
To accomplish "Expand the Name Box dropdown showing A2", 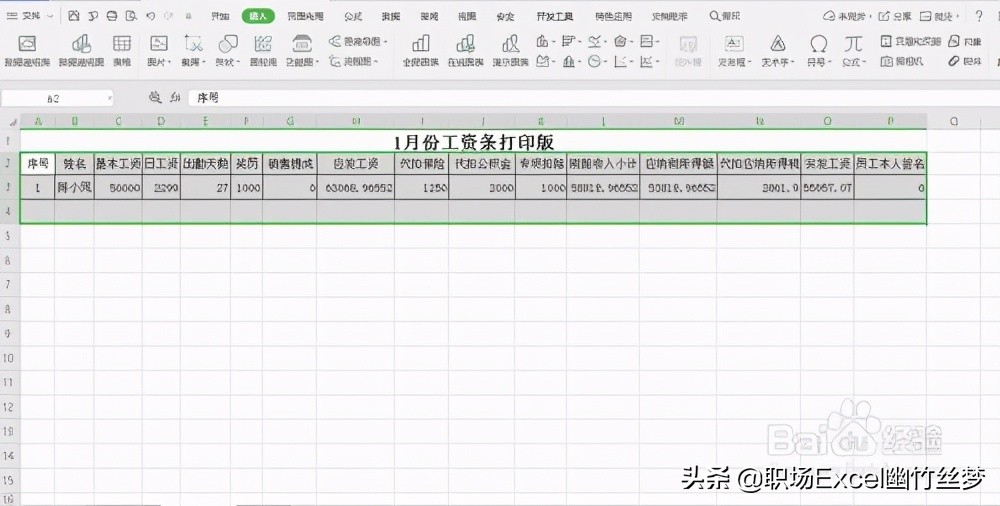I will (108, 98).
